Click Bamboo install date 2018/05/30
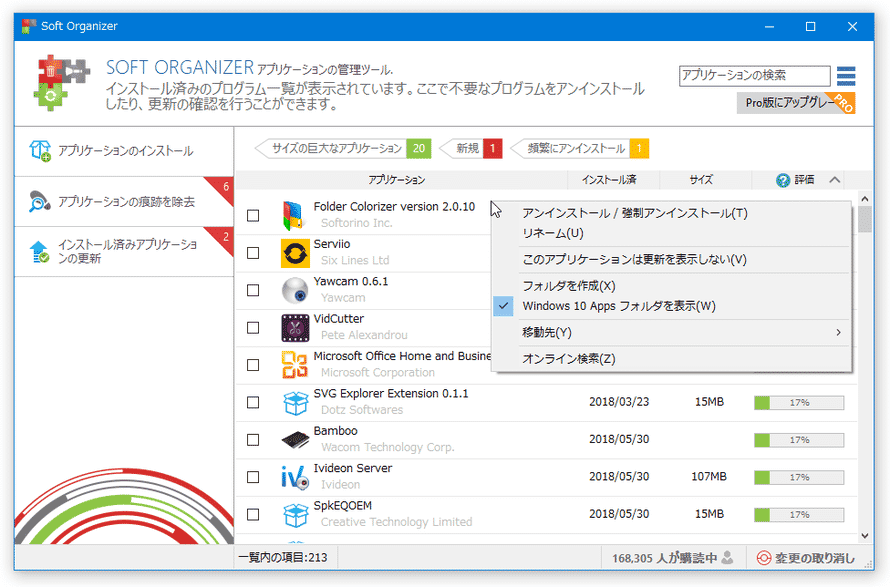The height and width of the screenshot is (587, 890). (x=619, y=439)
